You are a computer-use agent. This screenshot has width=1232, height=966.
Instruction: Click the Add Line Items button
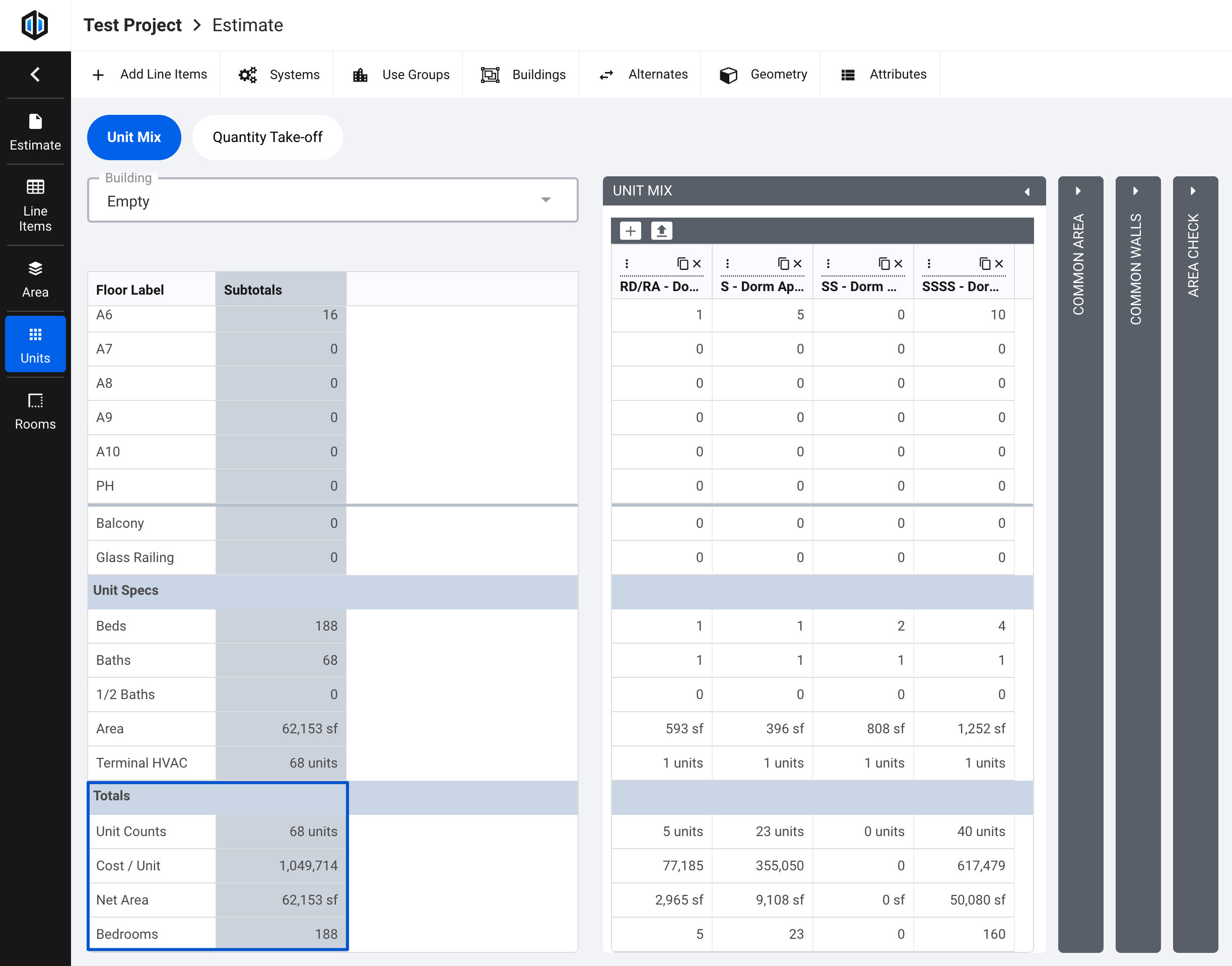click(149, 74)
